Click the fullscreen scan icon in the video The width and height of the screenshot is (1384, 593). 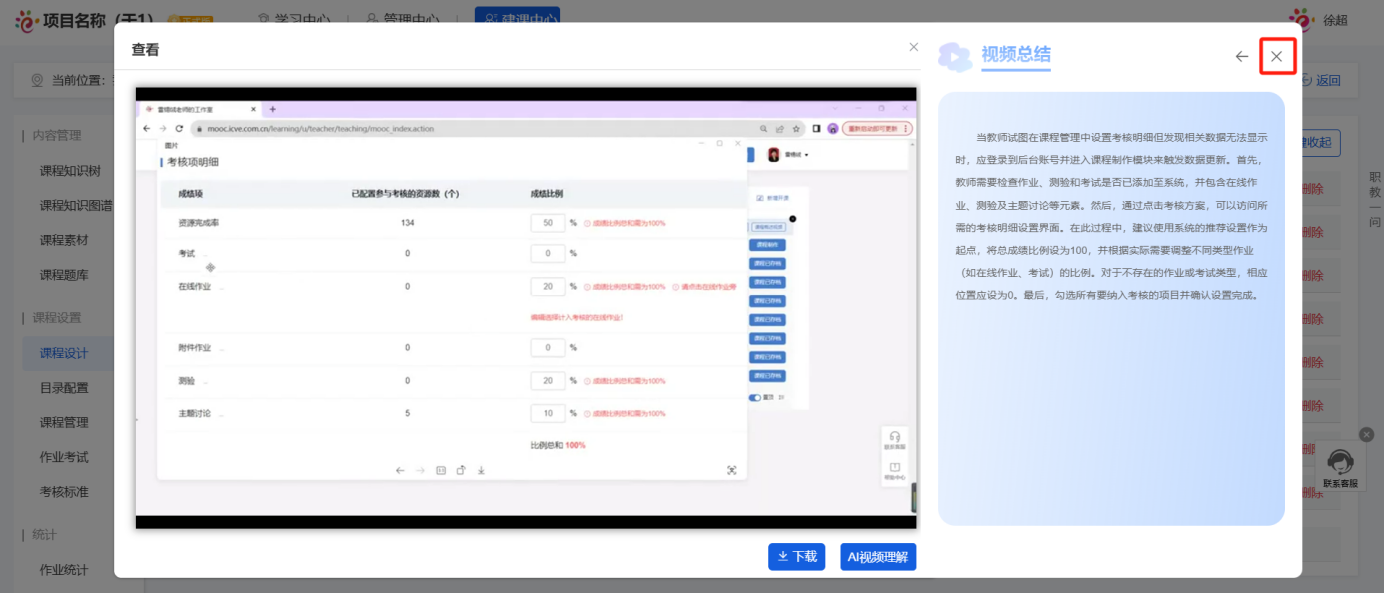pyautogui.click(x=731, y=470)
